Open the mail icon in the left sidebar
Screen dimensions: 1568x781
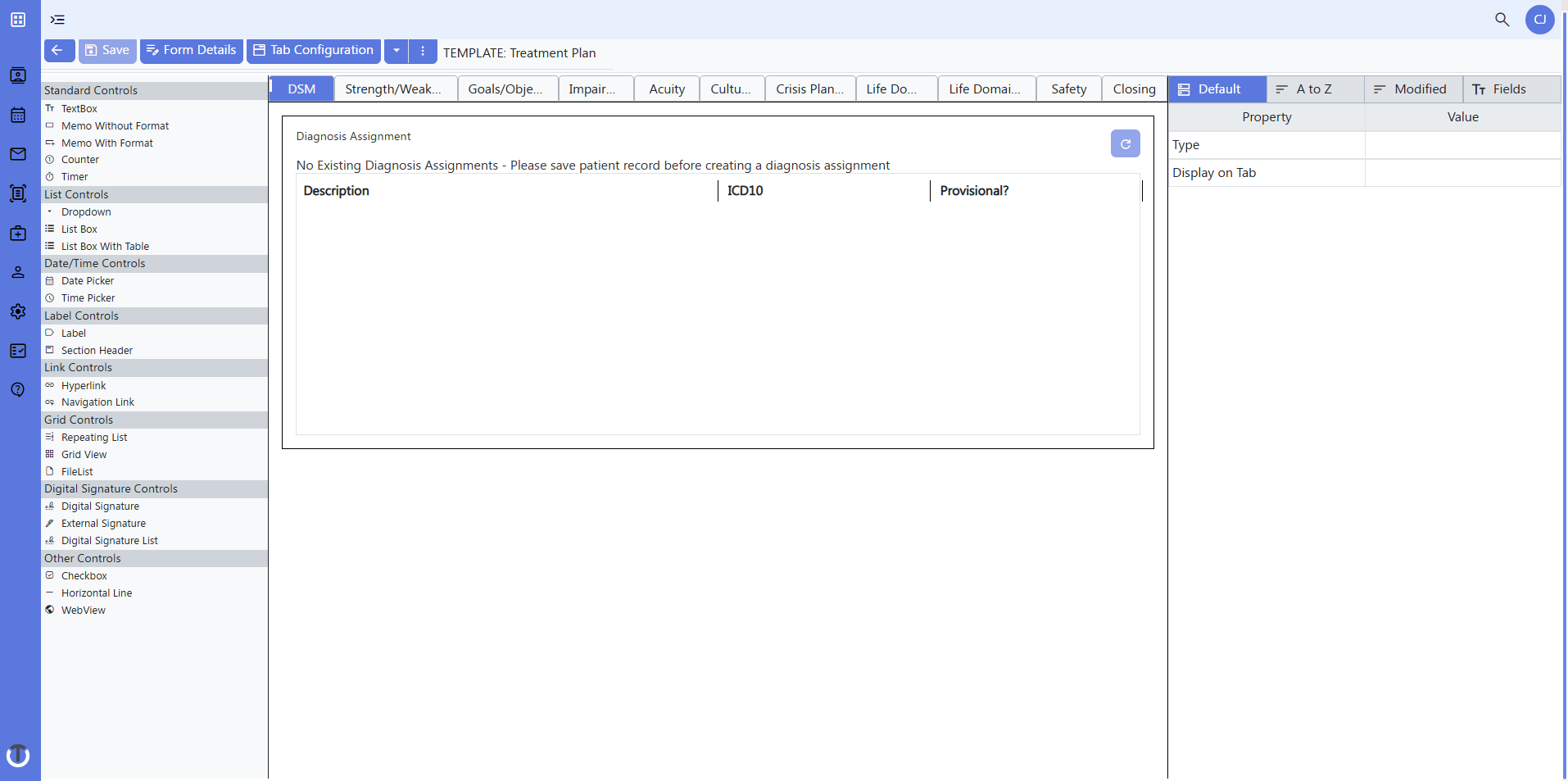18,154
